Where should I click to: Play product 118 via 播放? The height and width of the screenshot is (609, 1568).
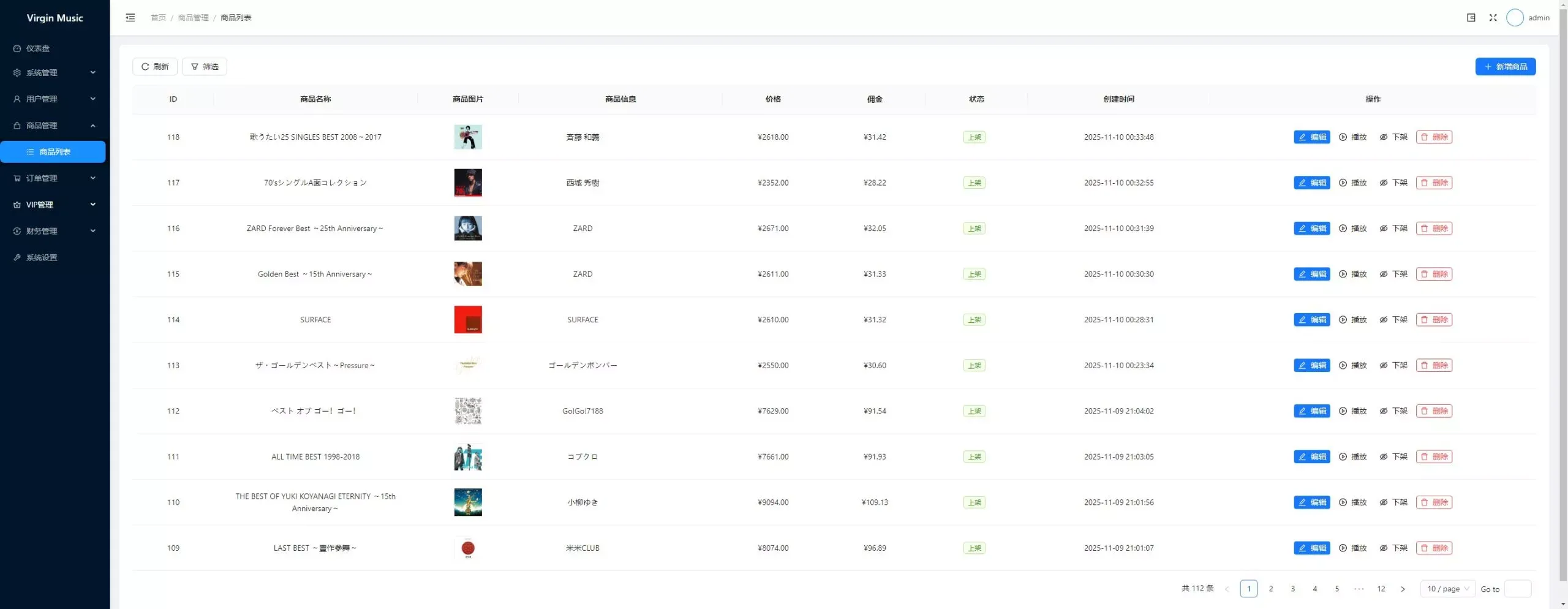[x=1352, y=137]
